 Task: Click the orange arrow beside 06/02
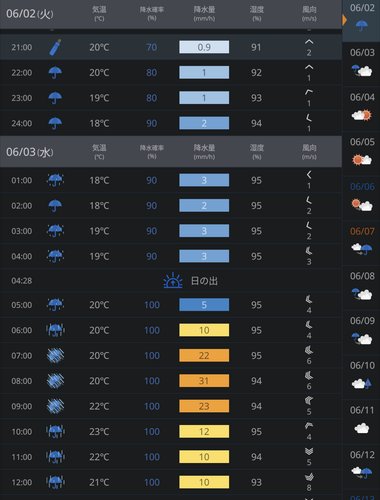point(344,20)
